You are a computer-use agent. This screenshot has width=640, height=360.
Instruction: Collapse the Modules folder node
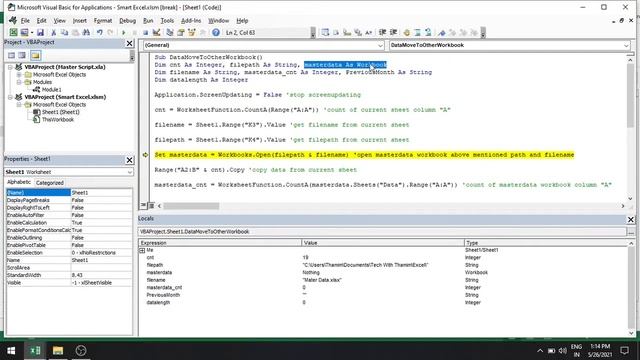[x=19, y=82]
